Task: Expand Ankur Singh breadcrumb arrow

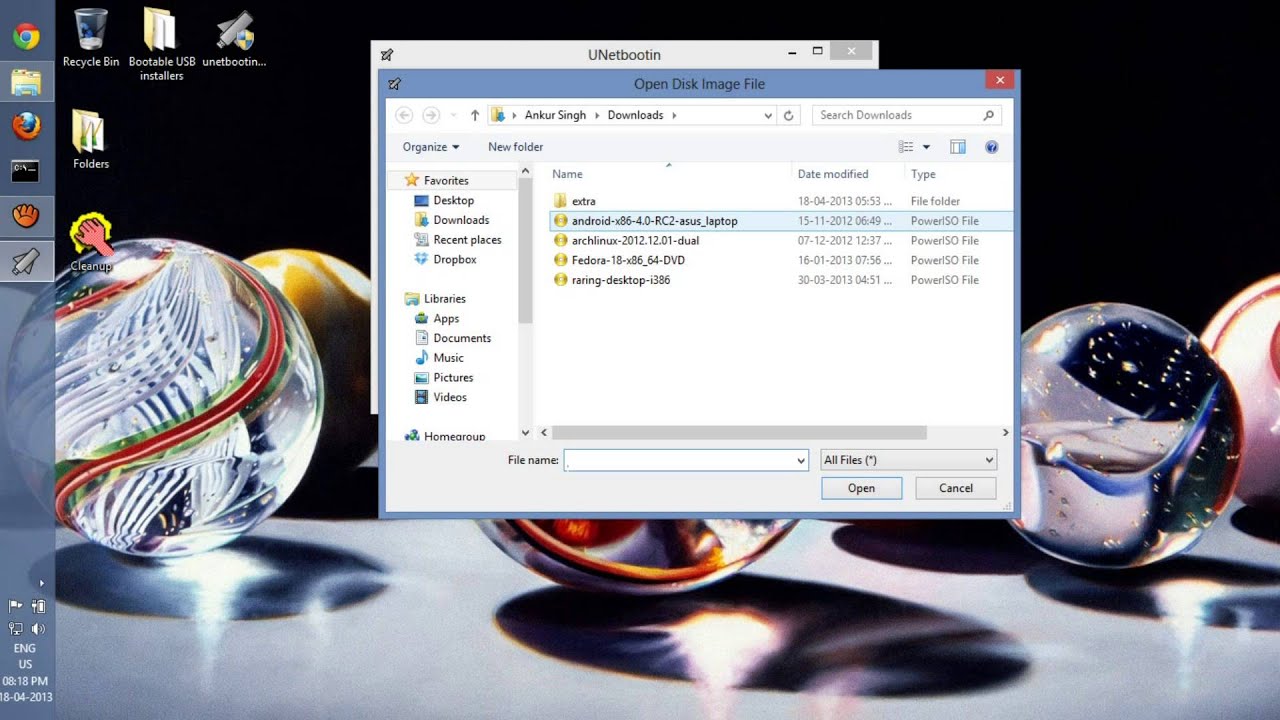Action: click(x=597, y=115)
